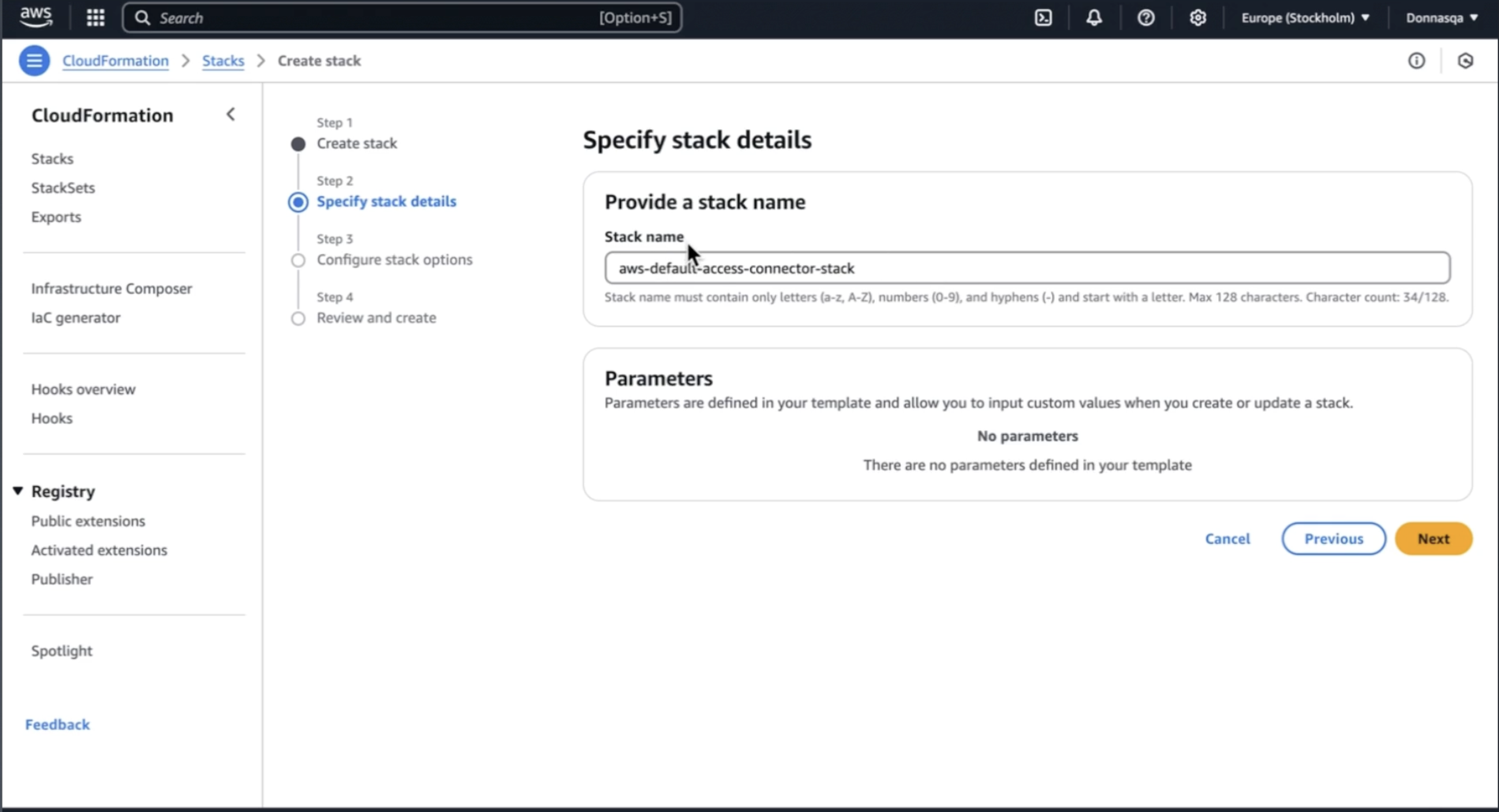Open the notifications bell icon
The height and width of the screenshot is (812, 1499).
pos(1094,17)
